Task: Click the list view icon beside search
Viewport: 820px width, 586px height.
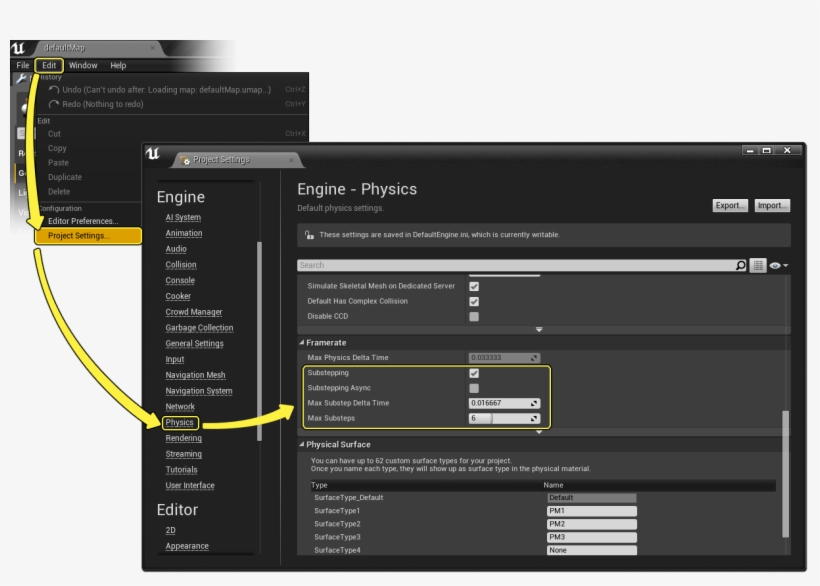Action: [x=759, y=264]
